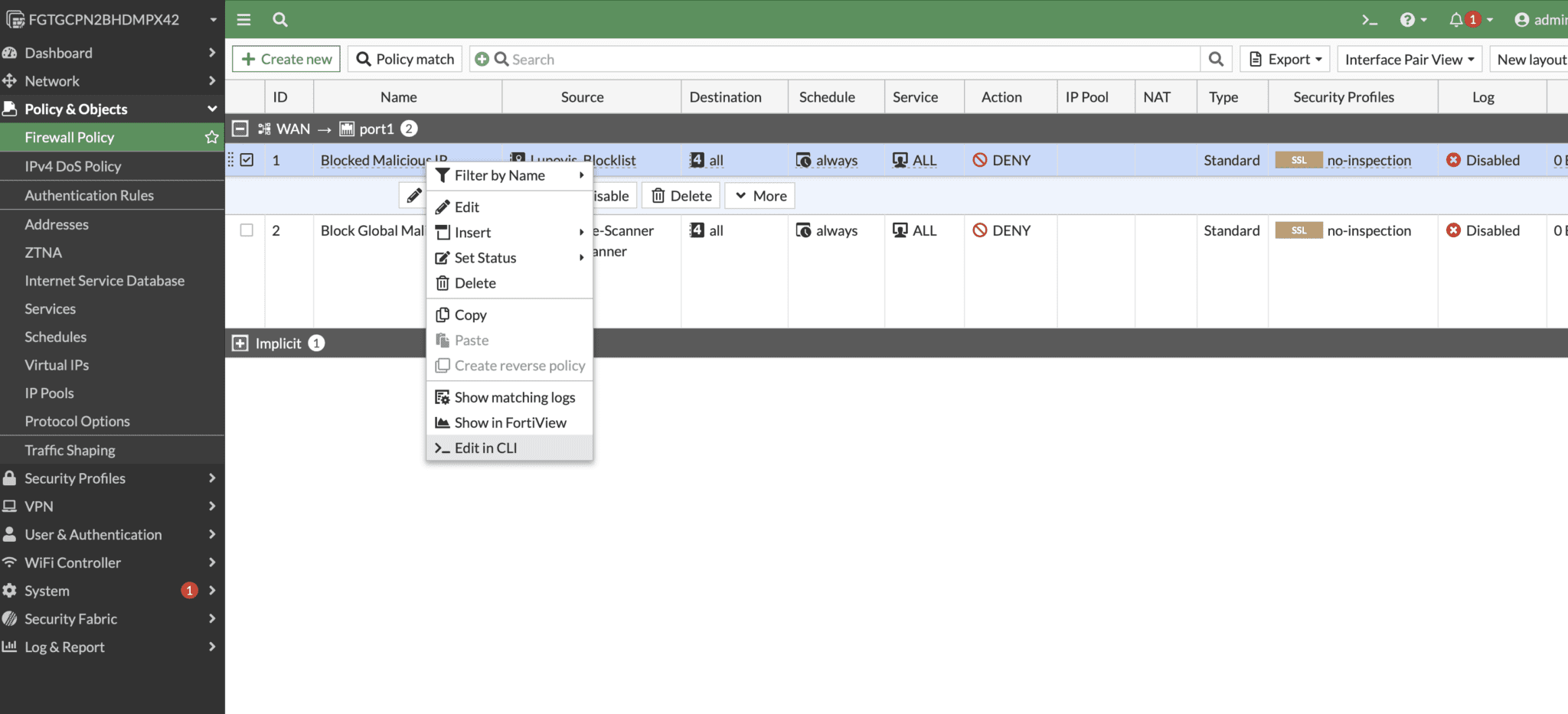The width and height of the screenshot is (1568, 714).
Task: Click the Create new button
Action: 286,60
